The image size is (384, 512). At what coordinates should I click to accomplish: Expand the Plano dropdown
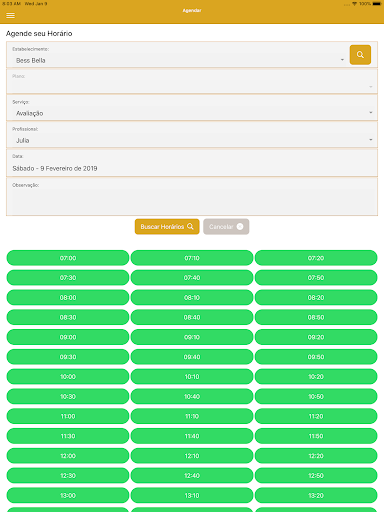(192, 82)
